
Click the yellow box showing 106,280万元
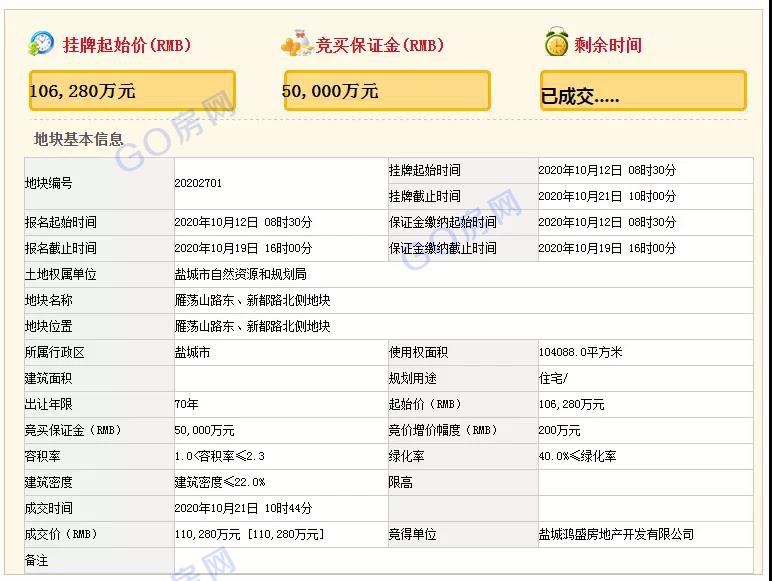point(132,91)
